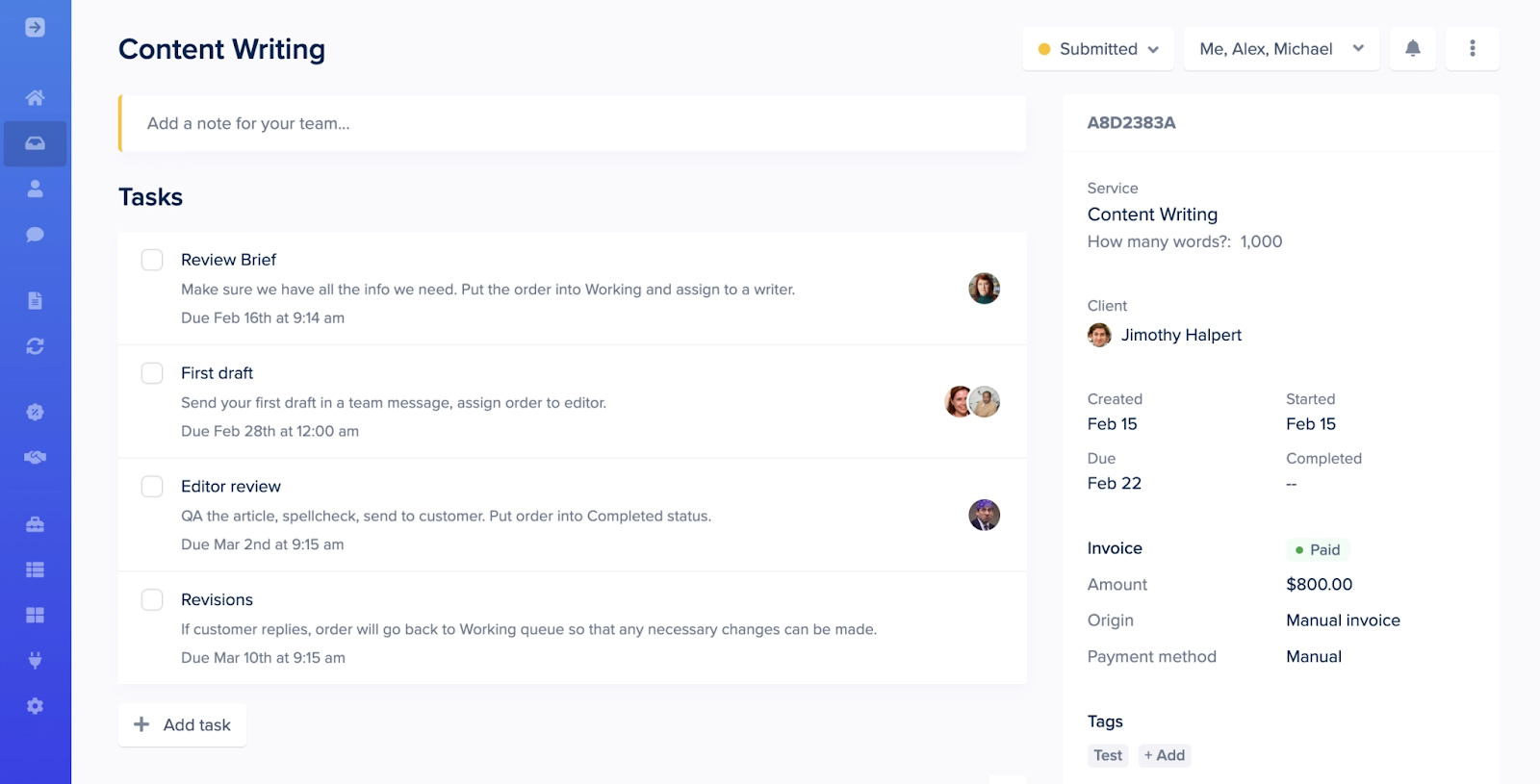
Task: Select the Orders inbox icon in sidebar
Action: tap(36, 143)
